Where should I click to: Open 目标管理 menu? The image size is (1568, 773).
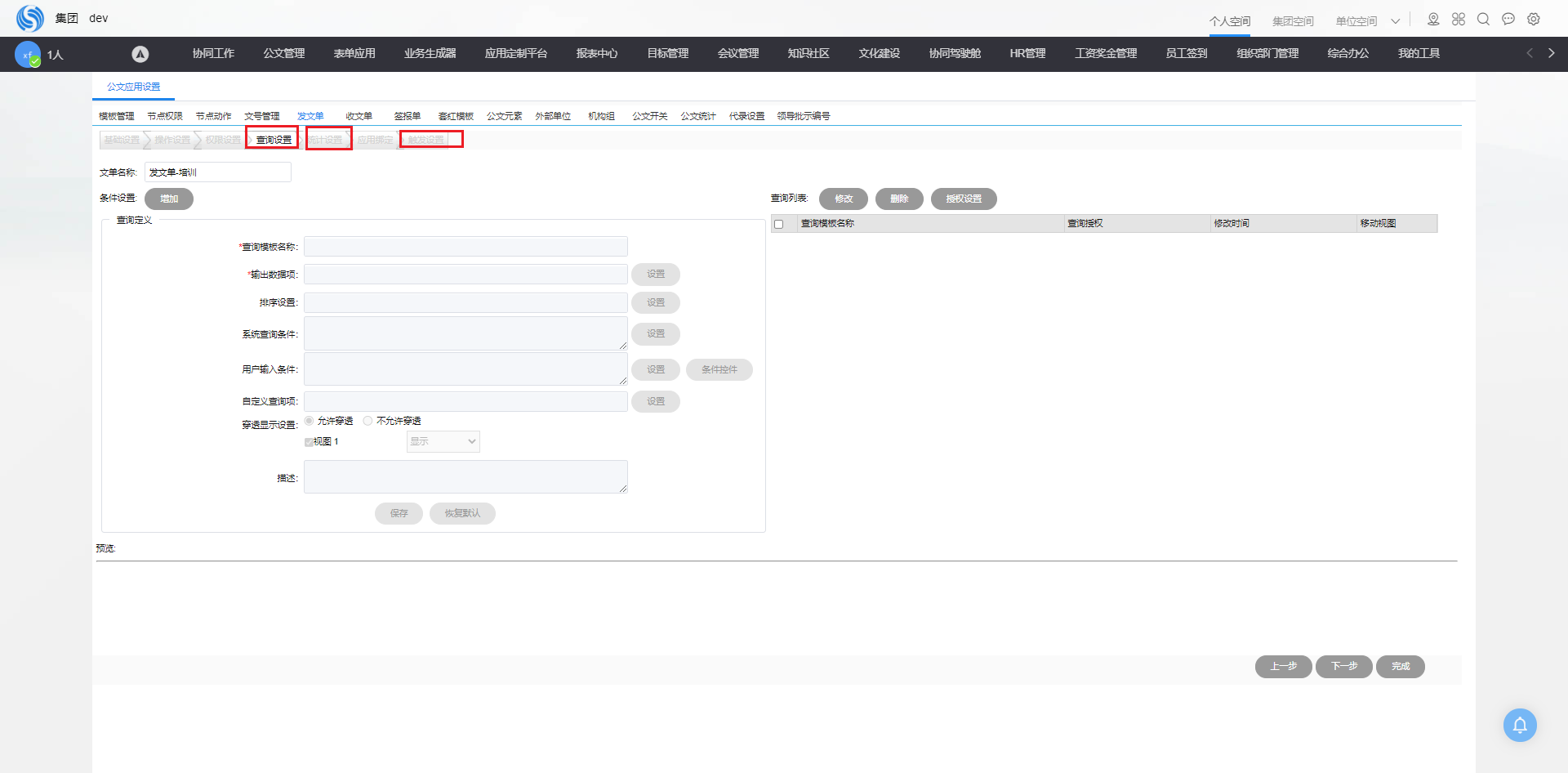point(668,54)
